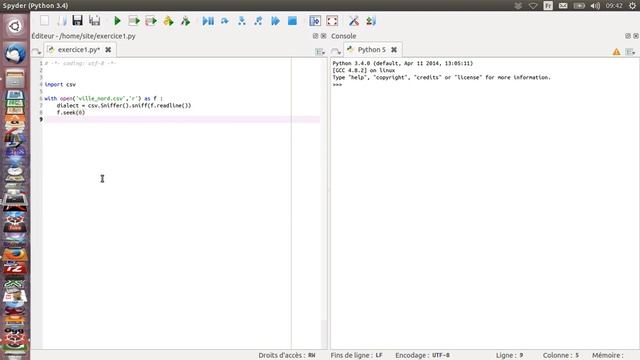The height and width of the screenshot is (360, 640).
Task: Step out of function in debugger
Action: coord(258,21)
